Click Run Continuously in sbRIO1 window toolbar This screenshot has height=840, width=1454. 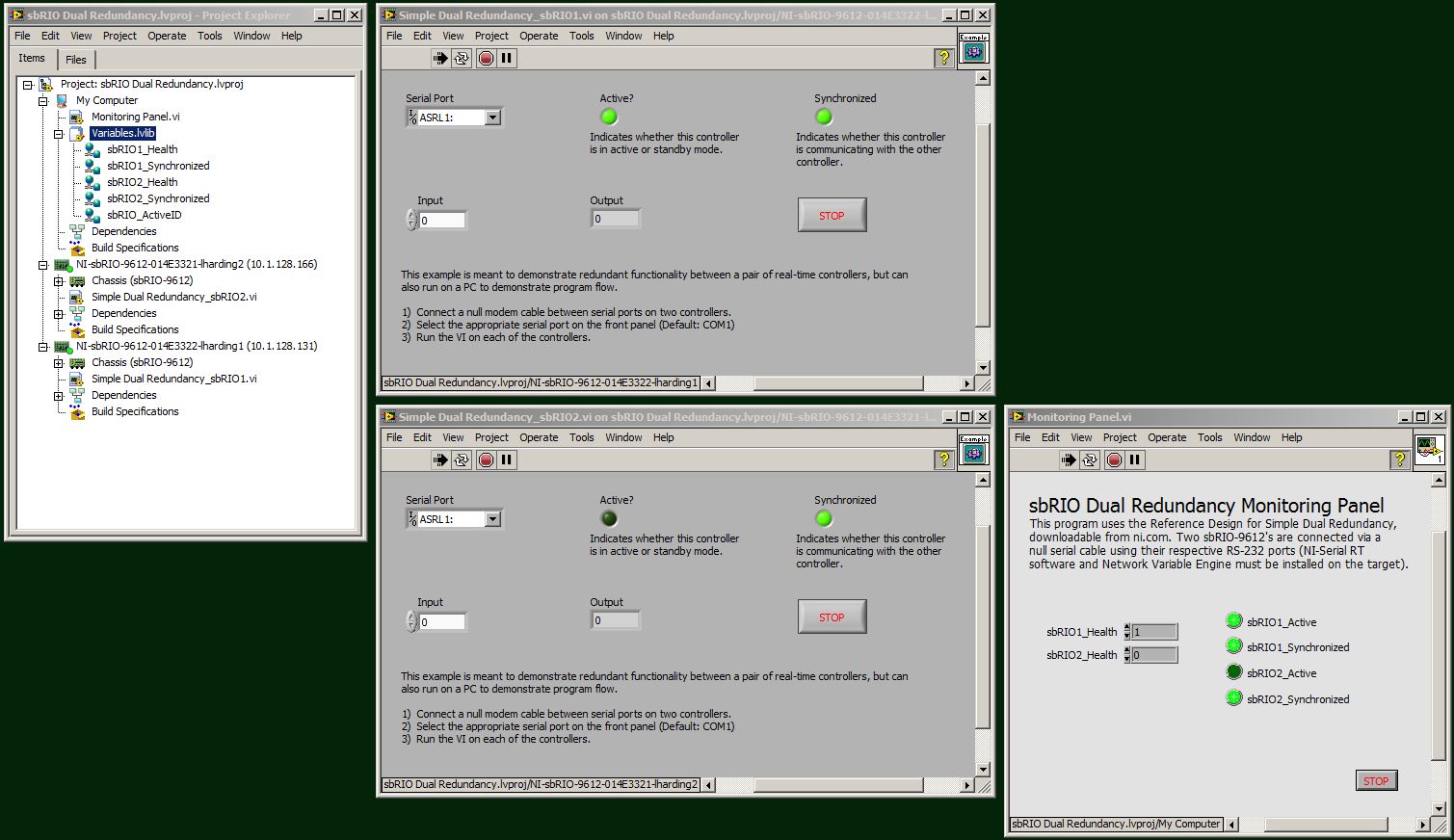click(462, 58)
